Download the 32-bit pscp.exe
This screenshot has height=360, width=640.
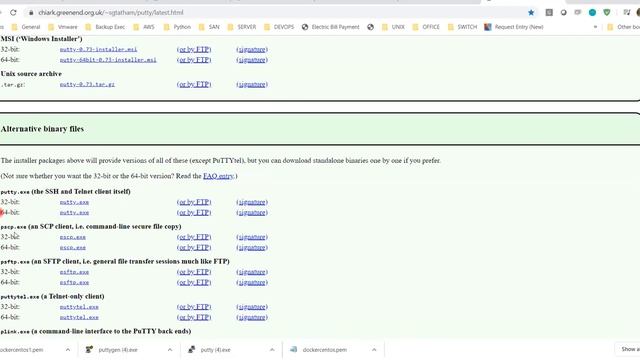(x=73, y=237)
